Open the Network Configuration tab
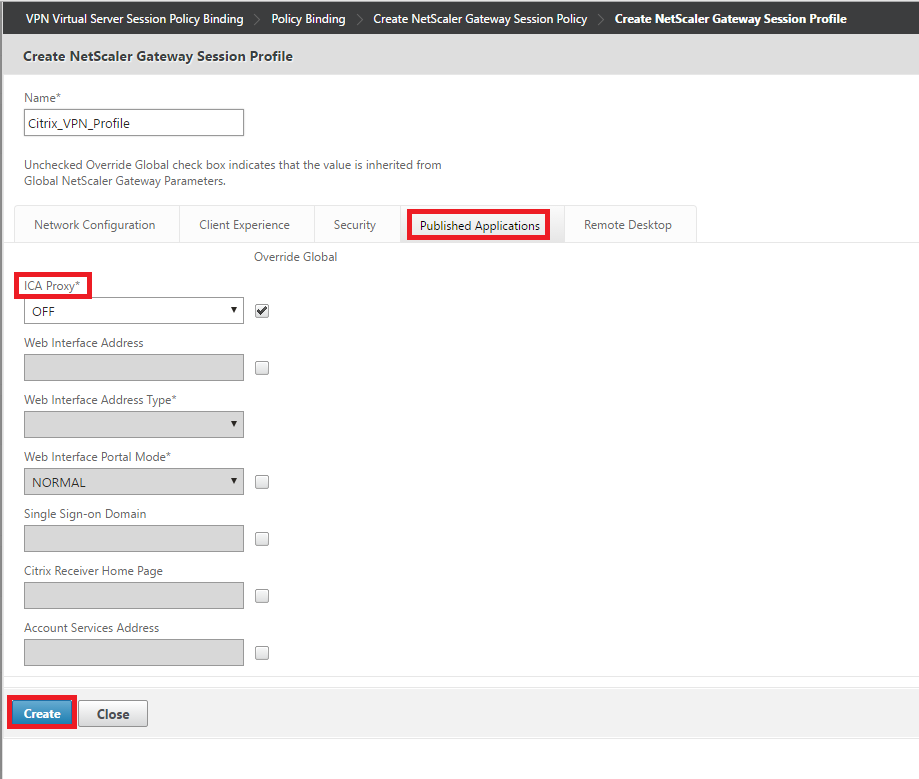 (95, 225)
